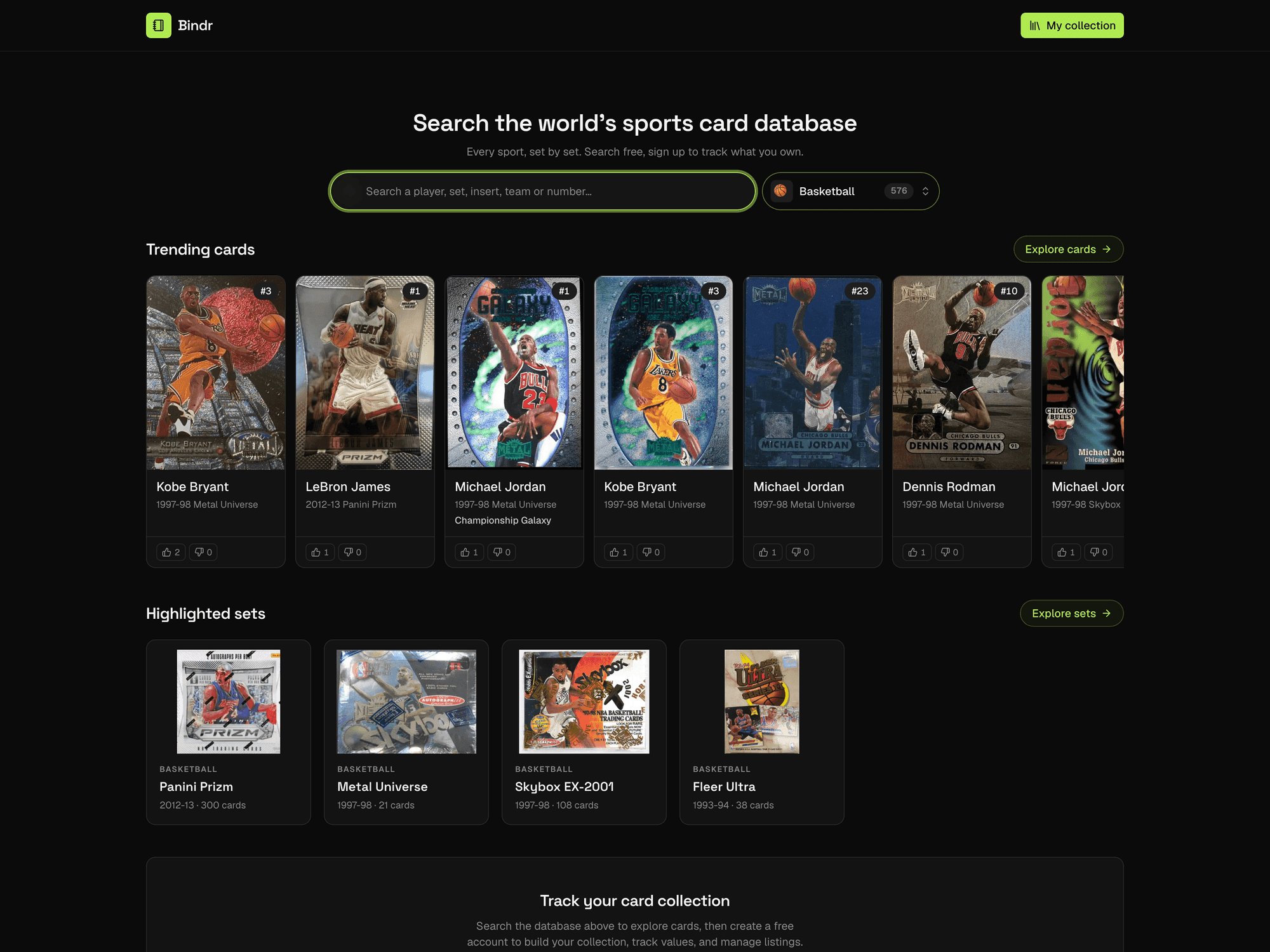The image size is (1270, 952).
Task: Open the Fleer Ultra highlighted set
Action: 762,732
